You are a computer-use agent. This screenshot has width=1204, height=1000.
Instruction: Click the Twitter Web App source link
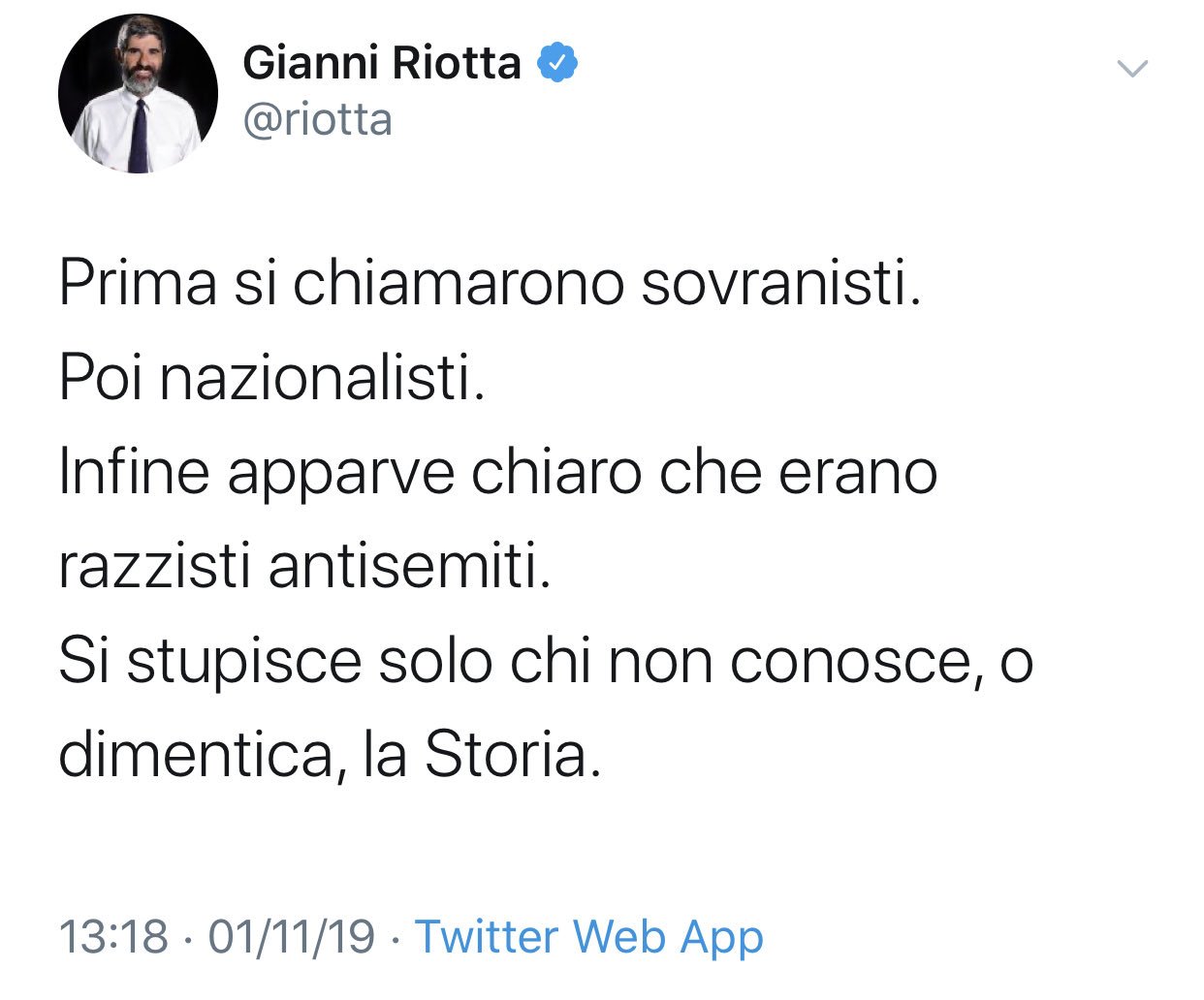pos(589,937)
